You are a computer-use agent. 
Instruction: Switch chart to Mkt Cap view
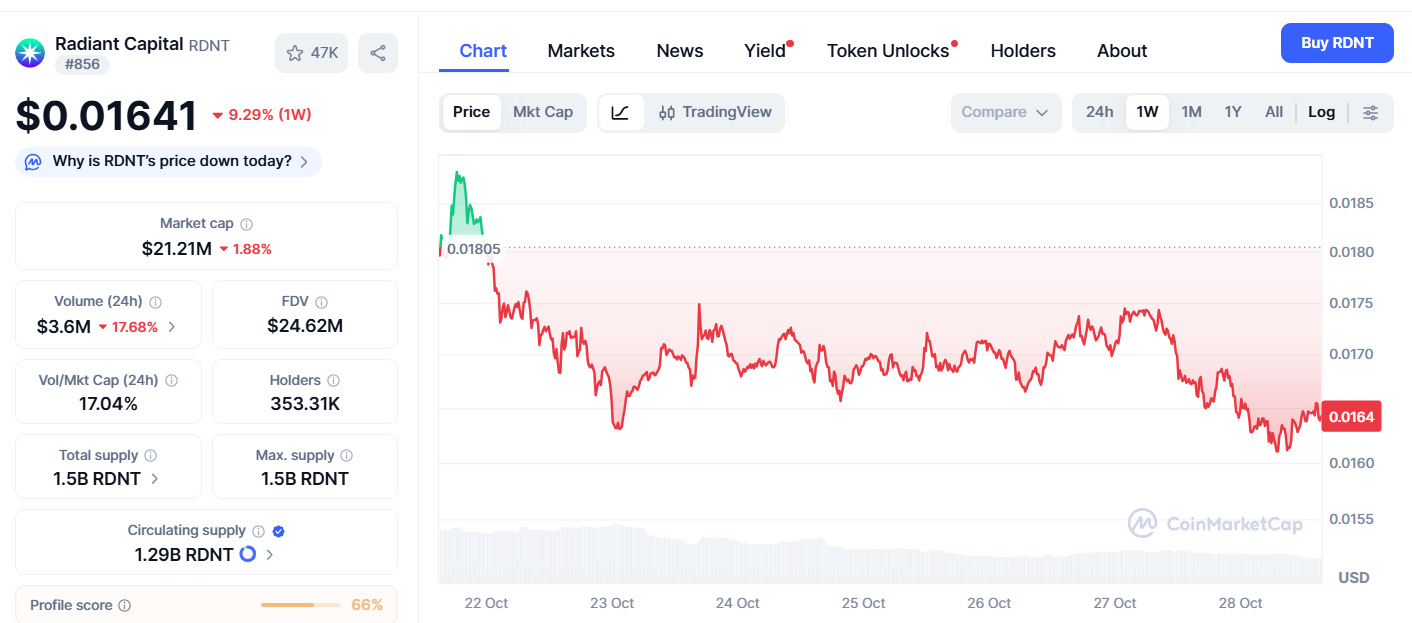click(x=543, y=112)
